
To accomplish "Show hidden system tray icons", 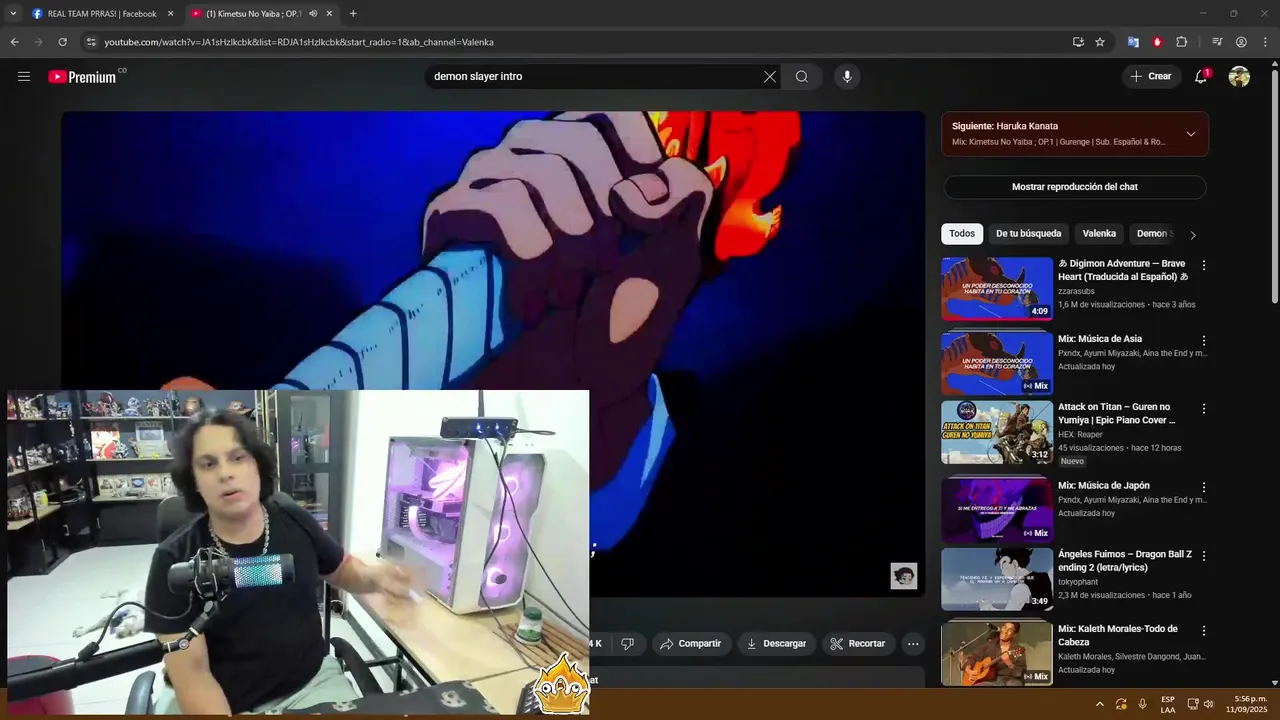I will click(1100, 704).
